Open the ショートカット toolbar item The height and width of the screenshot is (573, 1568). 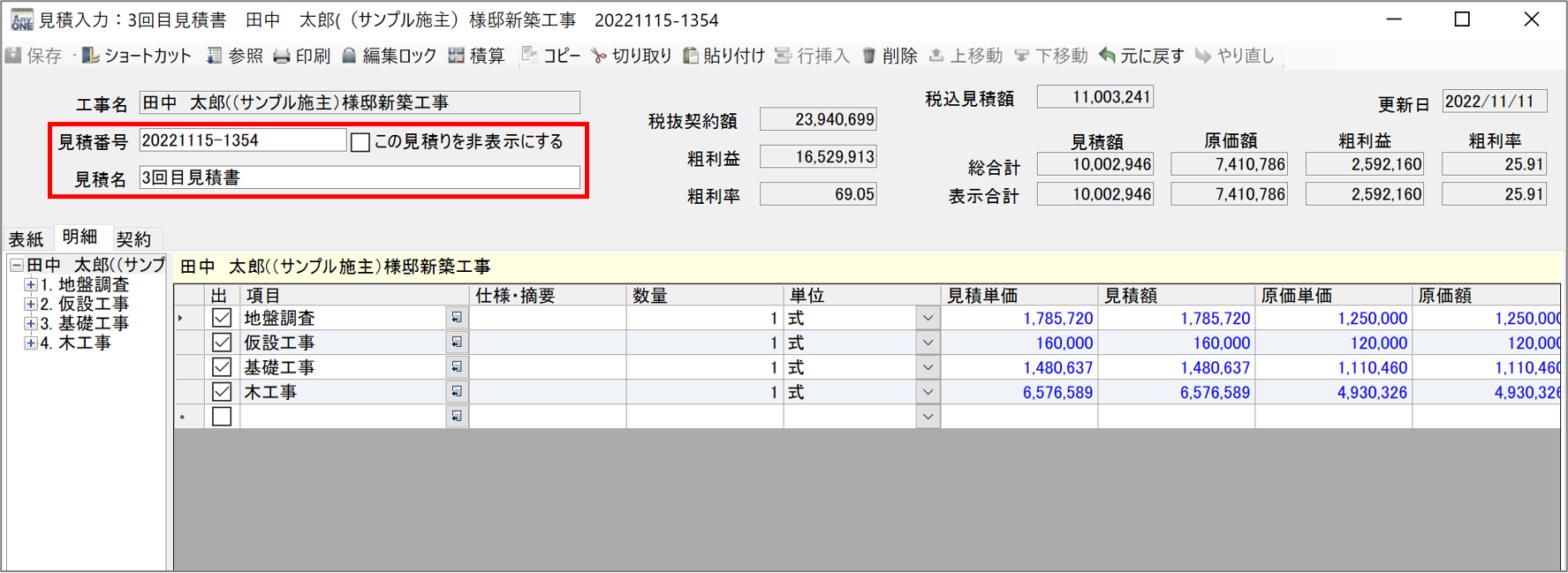click(137, 56)
